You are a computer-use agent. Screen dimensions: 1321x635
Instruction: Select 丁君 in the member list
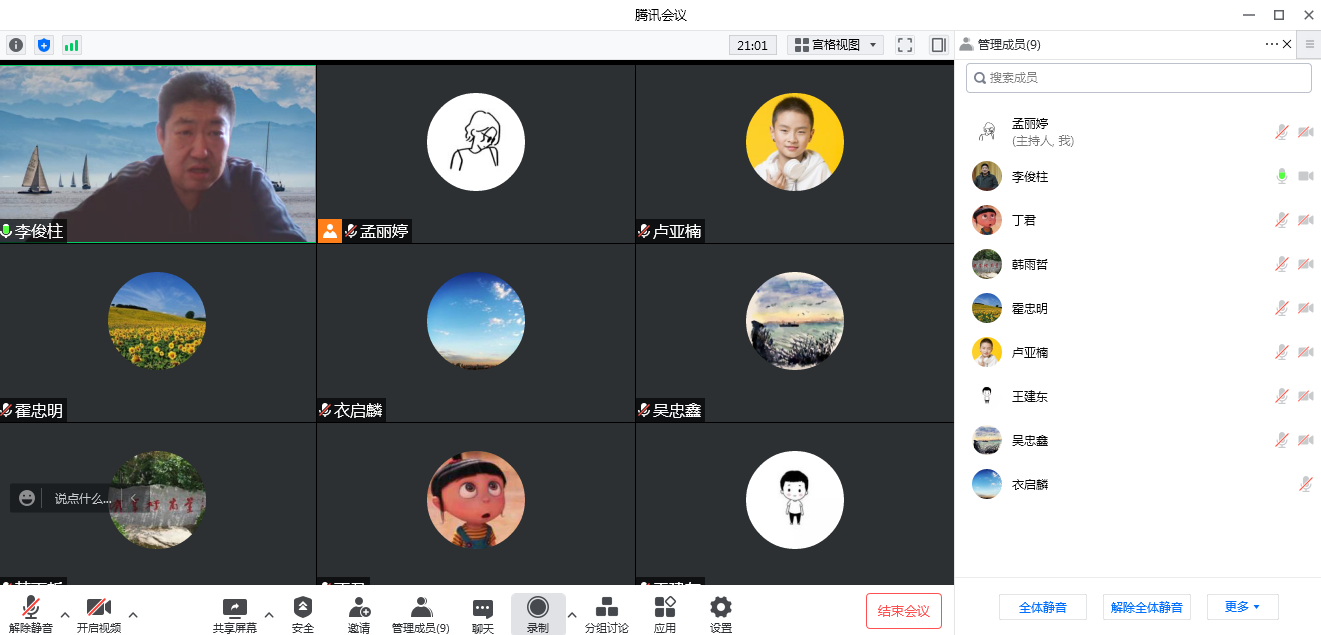tap(1024, 221)
